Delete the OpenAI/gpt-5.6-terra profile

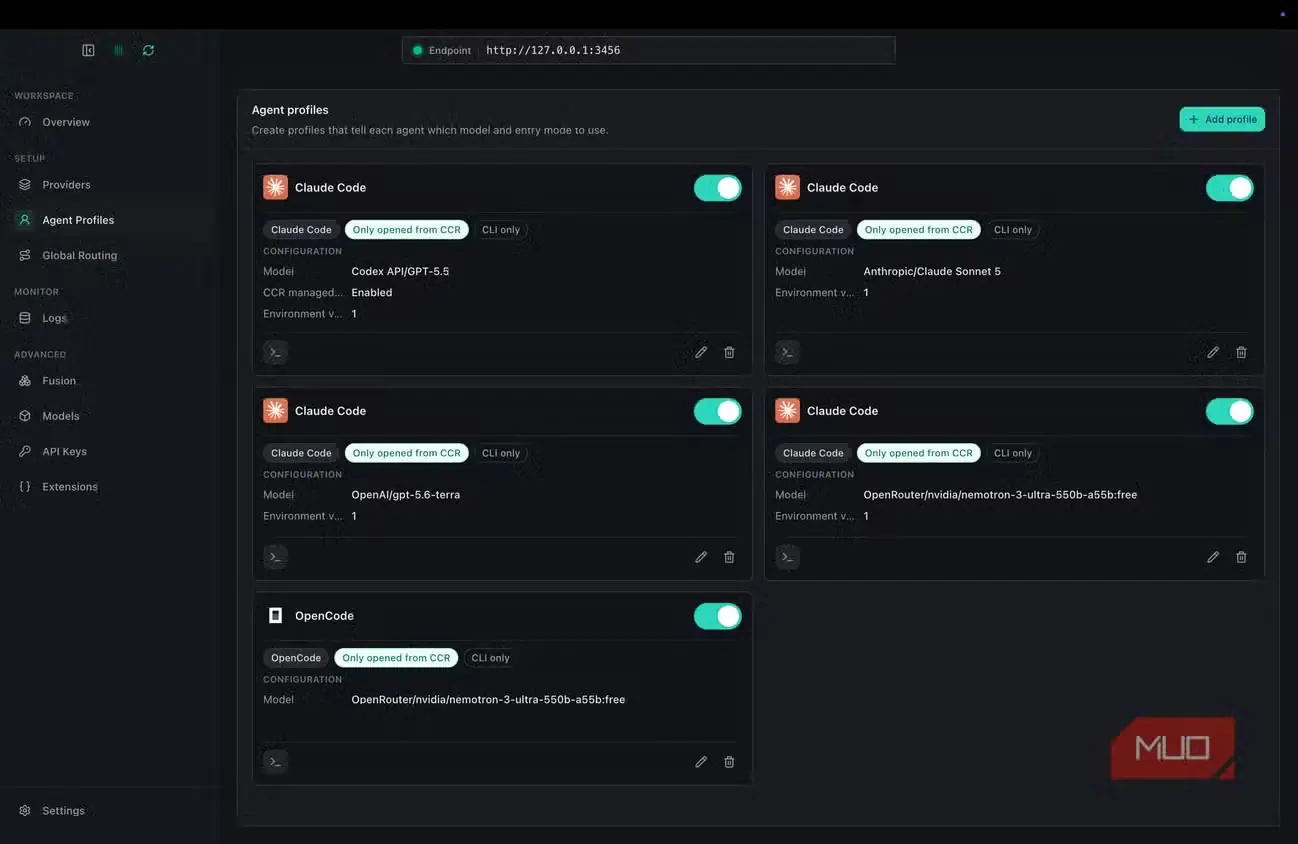point(729,557)
